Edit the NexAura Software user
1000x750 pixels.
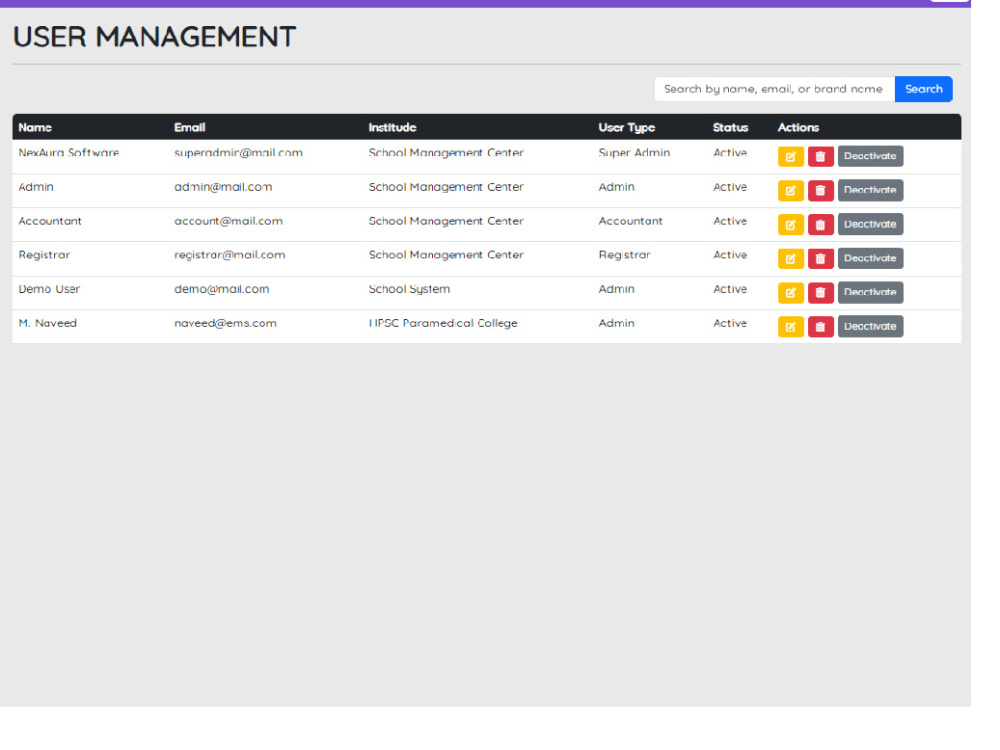coord(790,156)
